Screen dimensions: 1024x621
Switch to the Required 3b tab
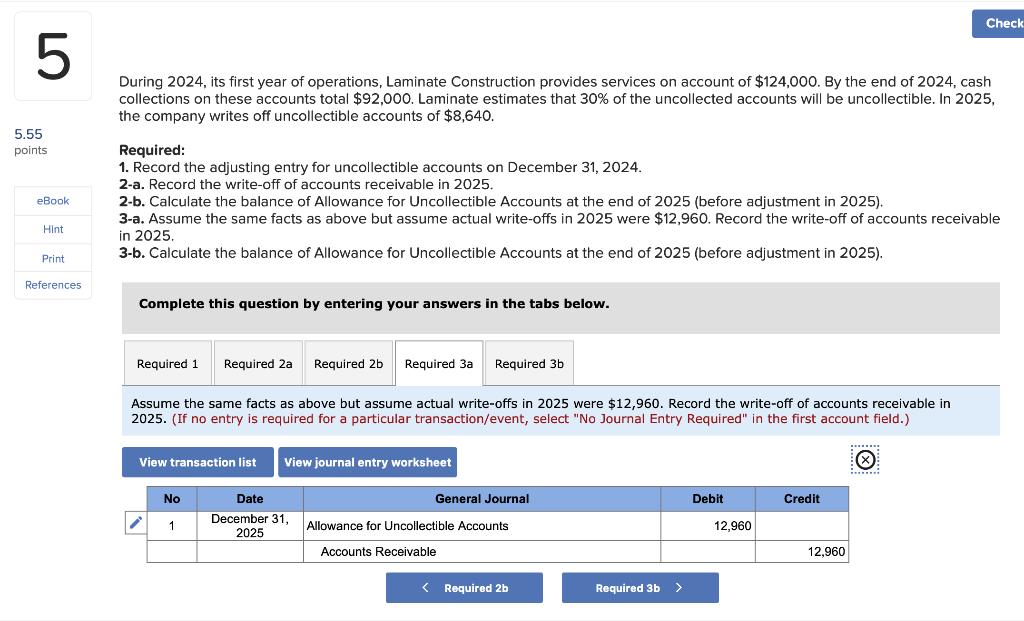tap(528, 363)
